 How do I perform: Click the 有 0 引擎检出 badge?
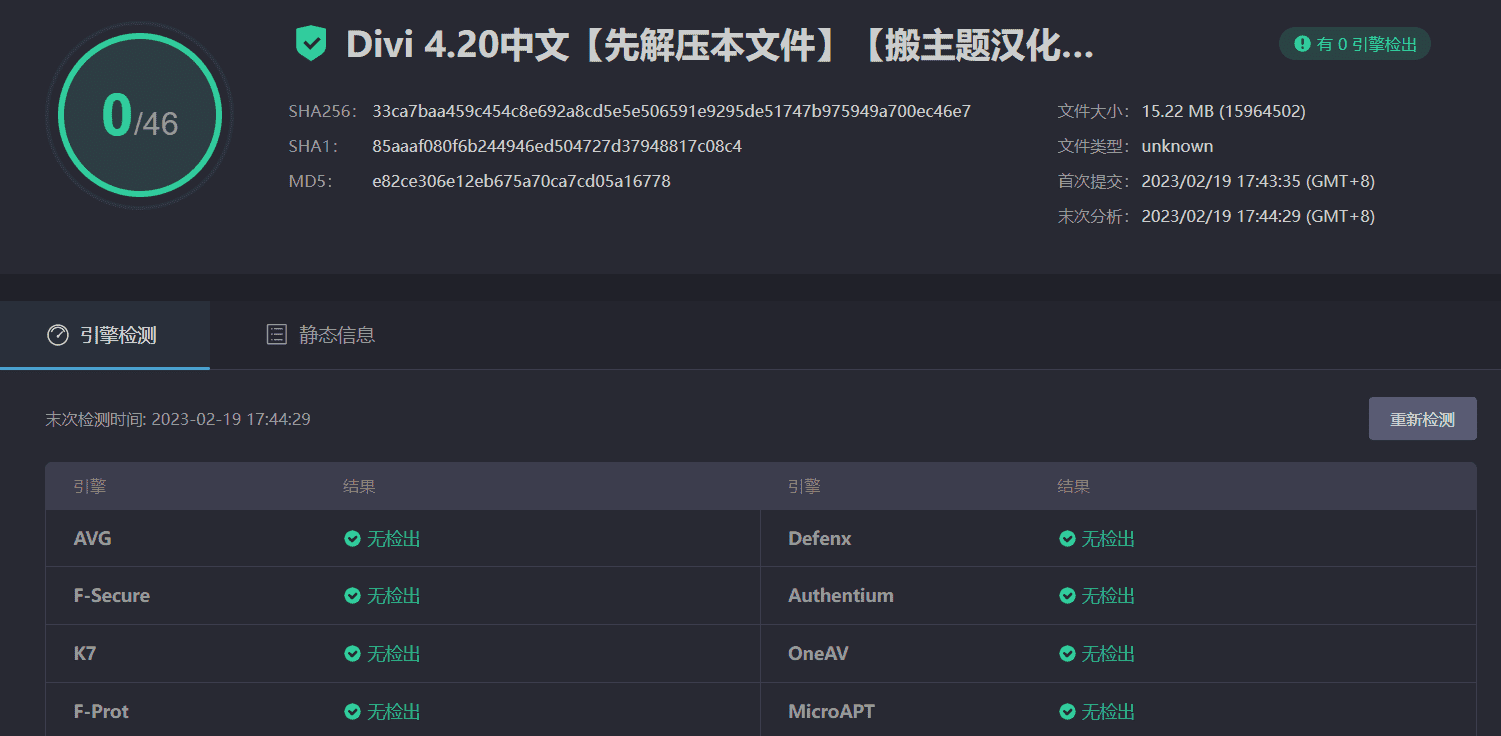point(1355,44)
